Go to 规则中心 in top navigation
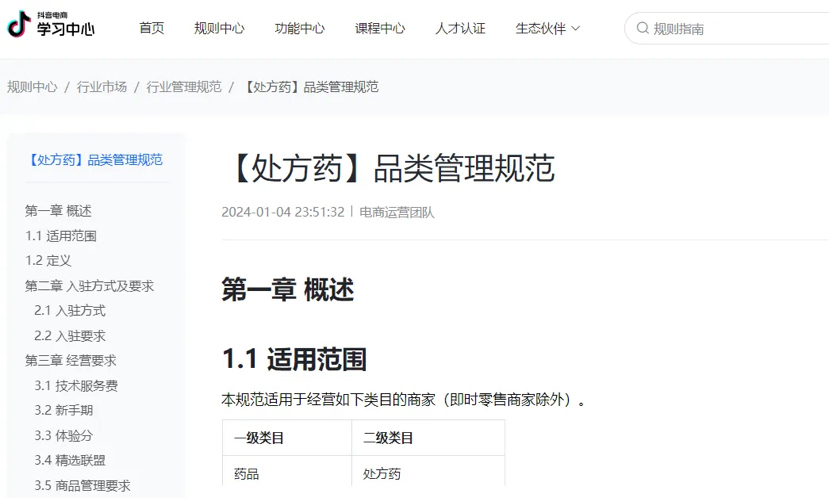Image resolution: width=829 pixels, height=498 pixels. [x=219, y=29]
